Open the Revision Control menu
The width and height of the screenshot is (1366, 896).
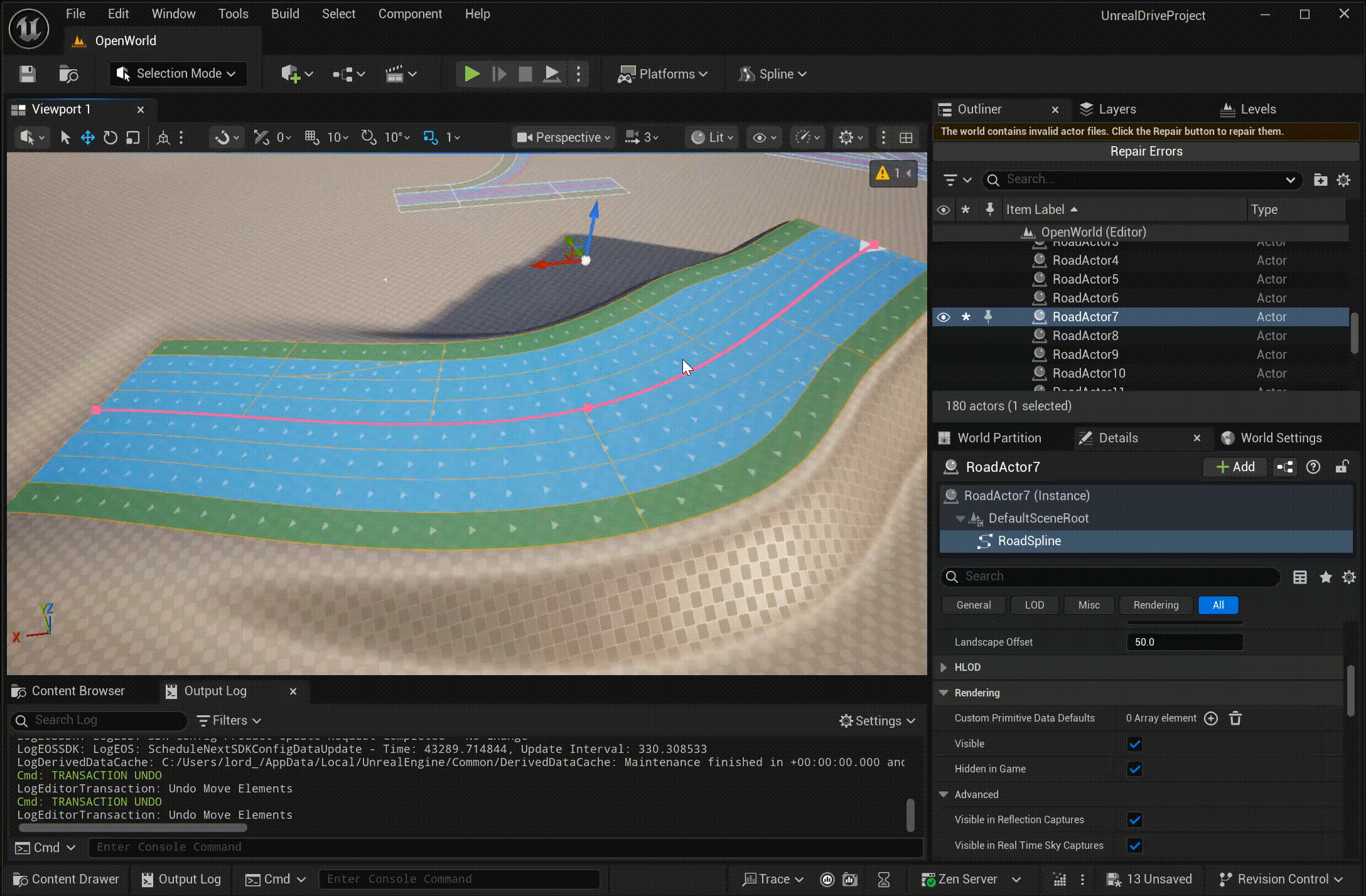[1281, 879]
